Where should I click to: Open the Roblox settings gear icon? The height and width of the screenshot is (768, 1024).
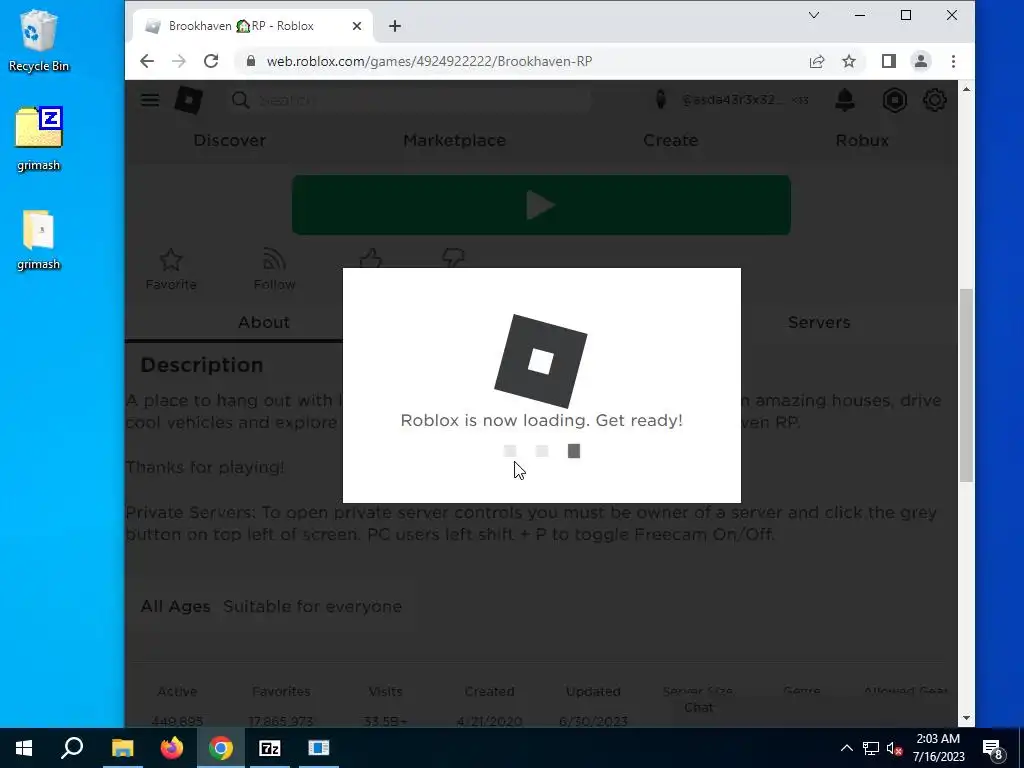point(935,100)
